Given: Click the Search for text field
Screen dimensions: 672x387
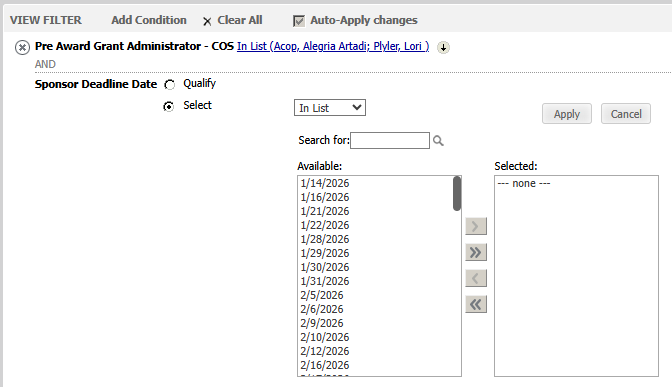Looking at the screenshot, I should coord(390,141).
